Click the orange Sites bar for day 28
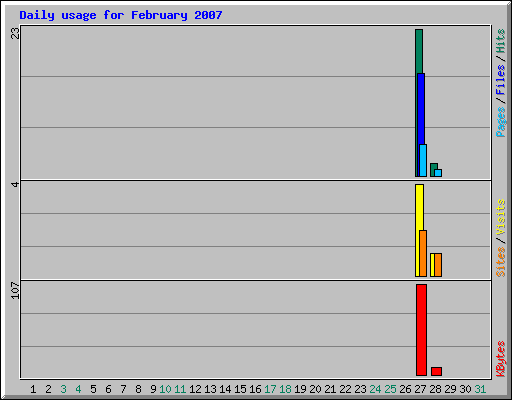Image resolution: width=512 pixels, height=400 pixels. [438, 265]
